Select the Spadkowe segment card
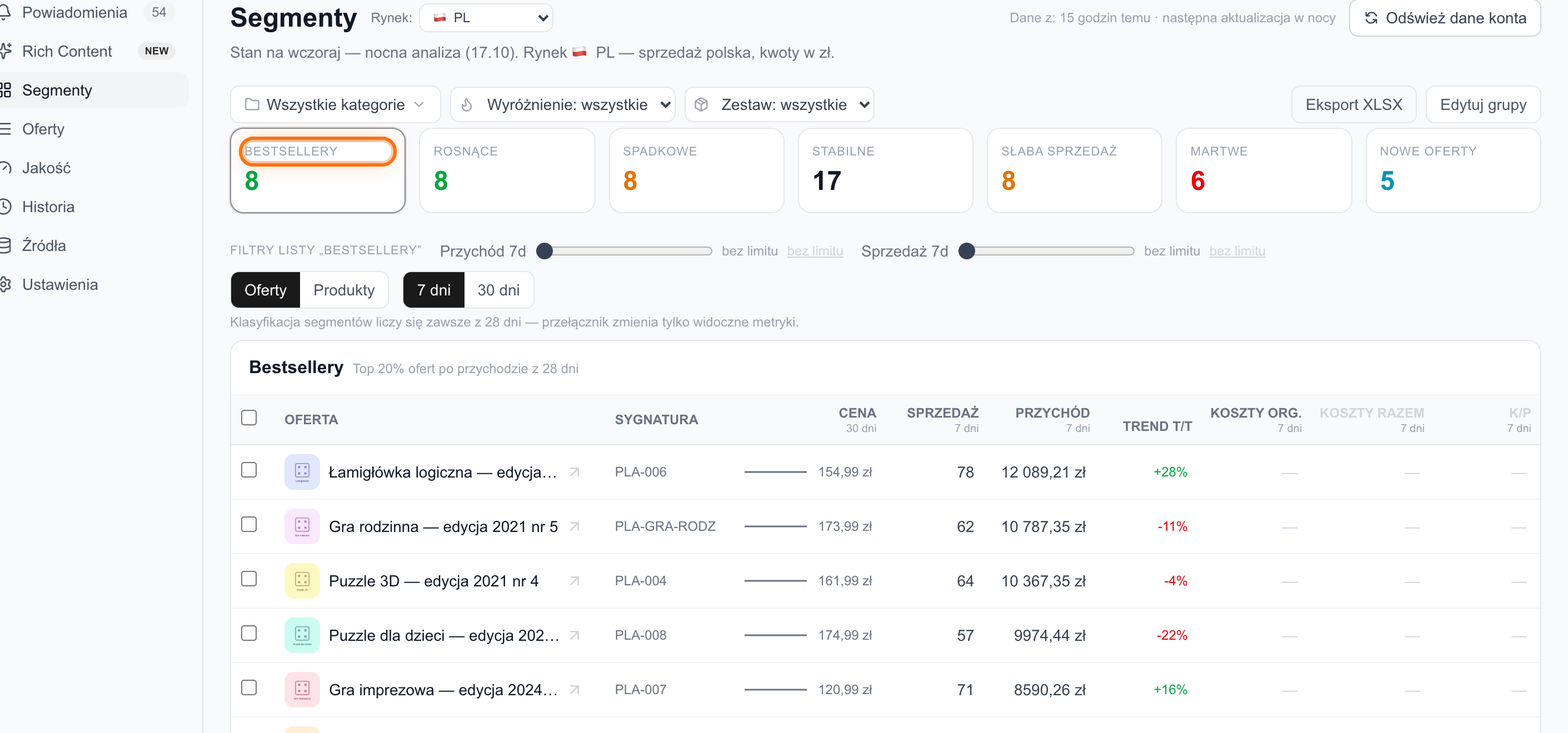Image resolution: width=1568 pixels, height=733 pixels. 696,170
